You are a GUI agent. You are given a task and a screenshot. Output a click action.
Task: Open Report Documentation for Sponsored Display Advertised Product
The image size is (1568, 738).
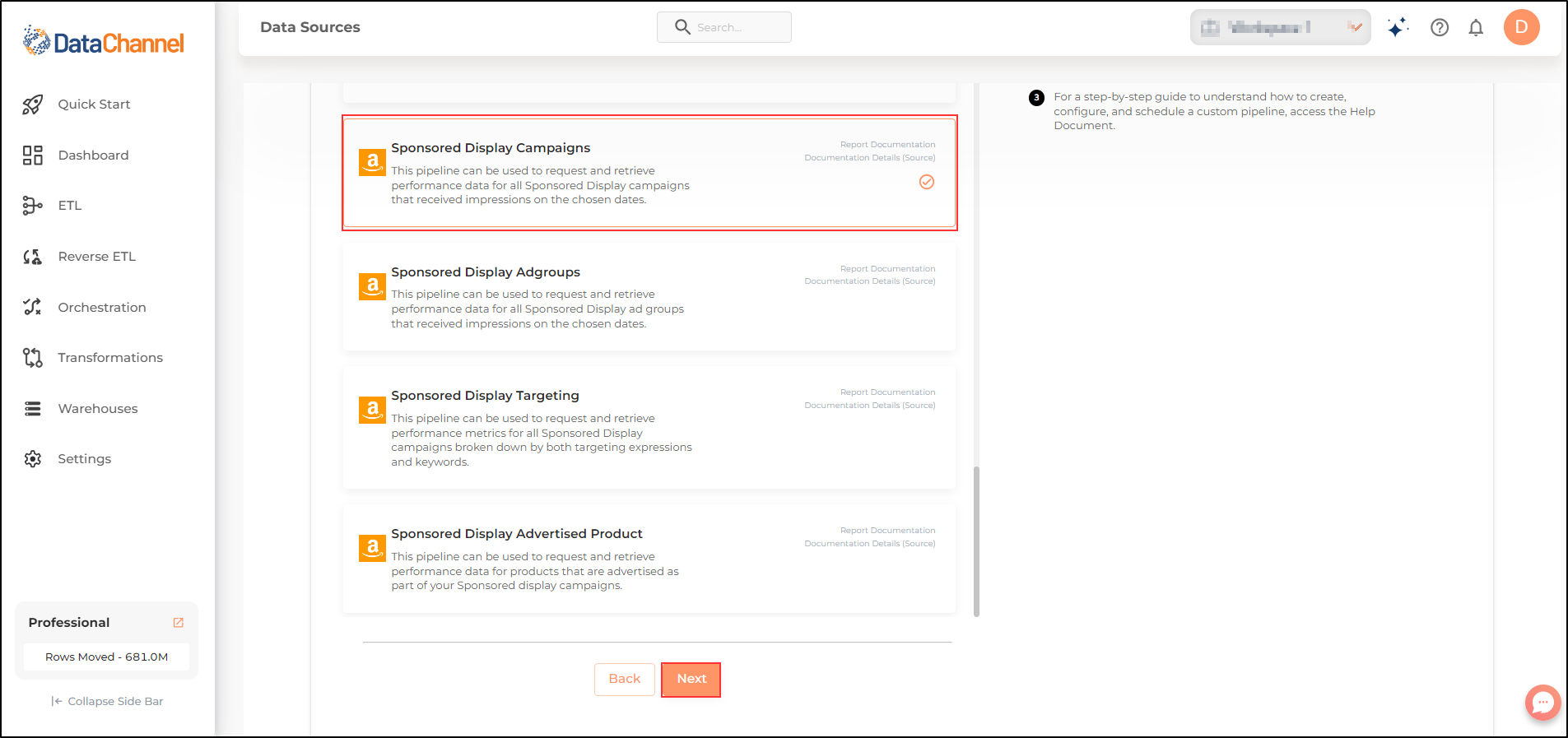click(x=887, y=531)
